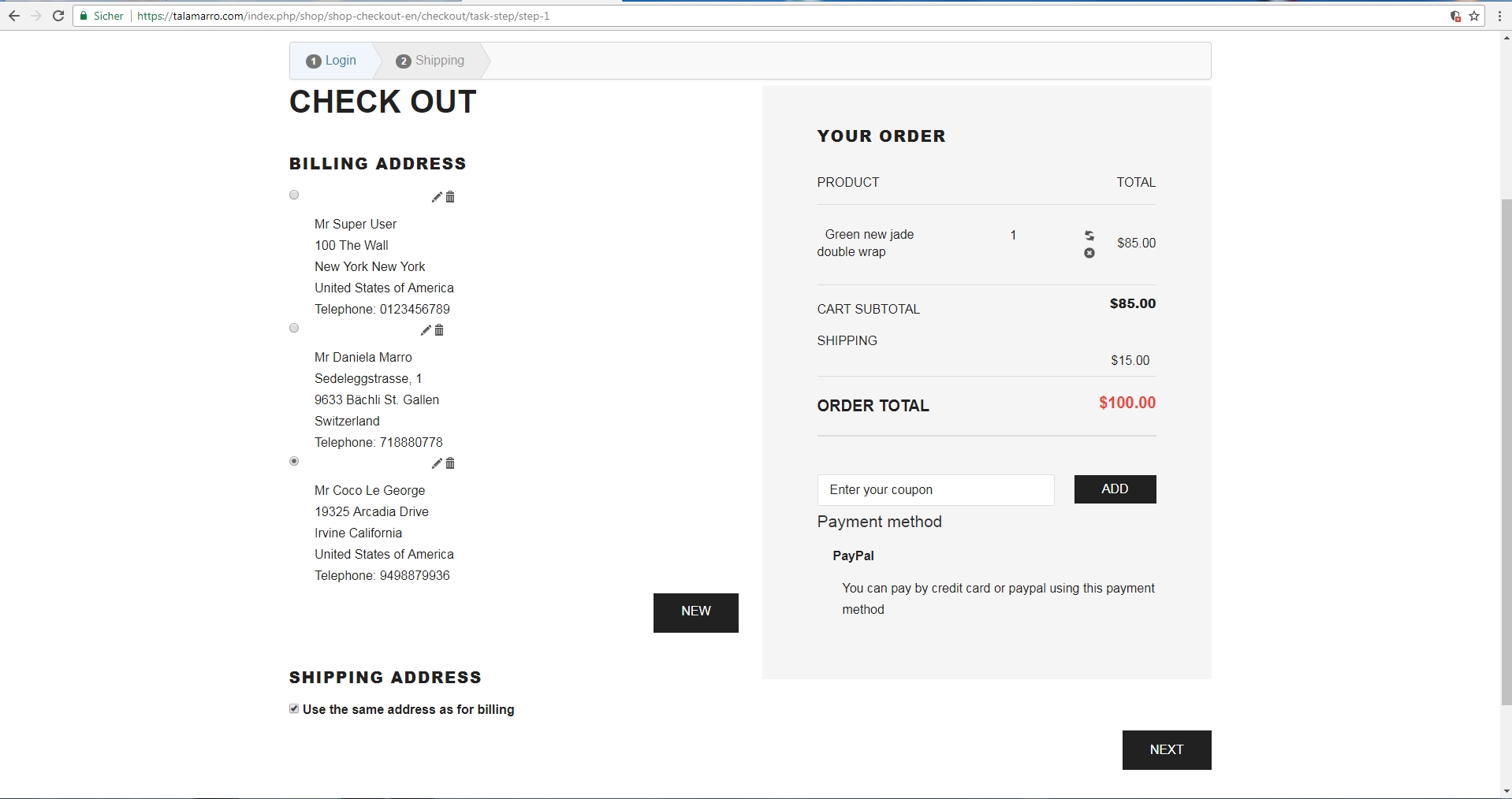Click the NEXT button
The height and width of the screenshot is (799, 1512).
(1166, 749)
